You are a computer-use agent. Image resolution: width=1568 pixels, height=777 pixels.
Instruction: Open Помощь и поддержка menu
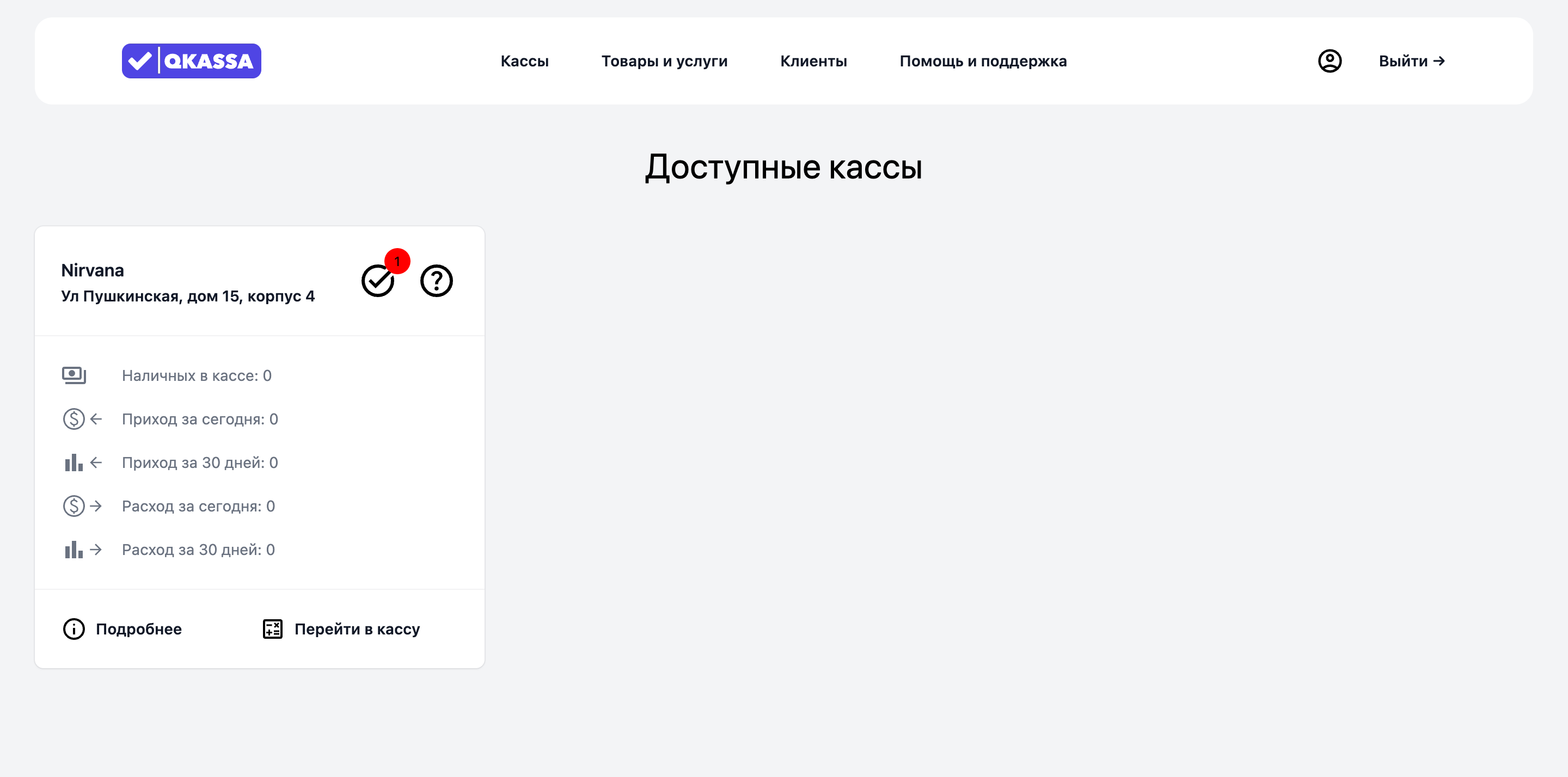point(982,61)
